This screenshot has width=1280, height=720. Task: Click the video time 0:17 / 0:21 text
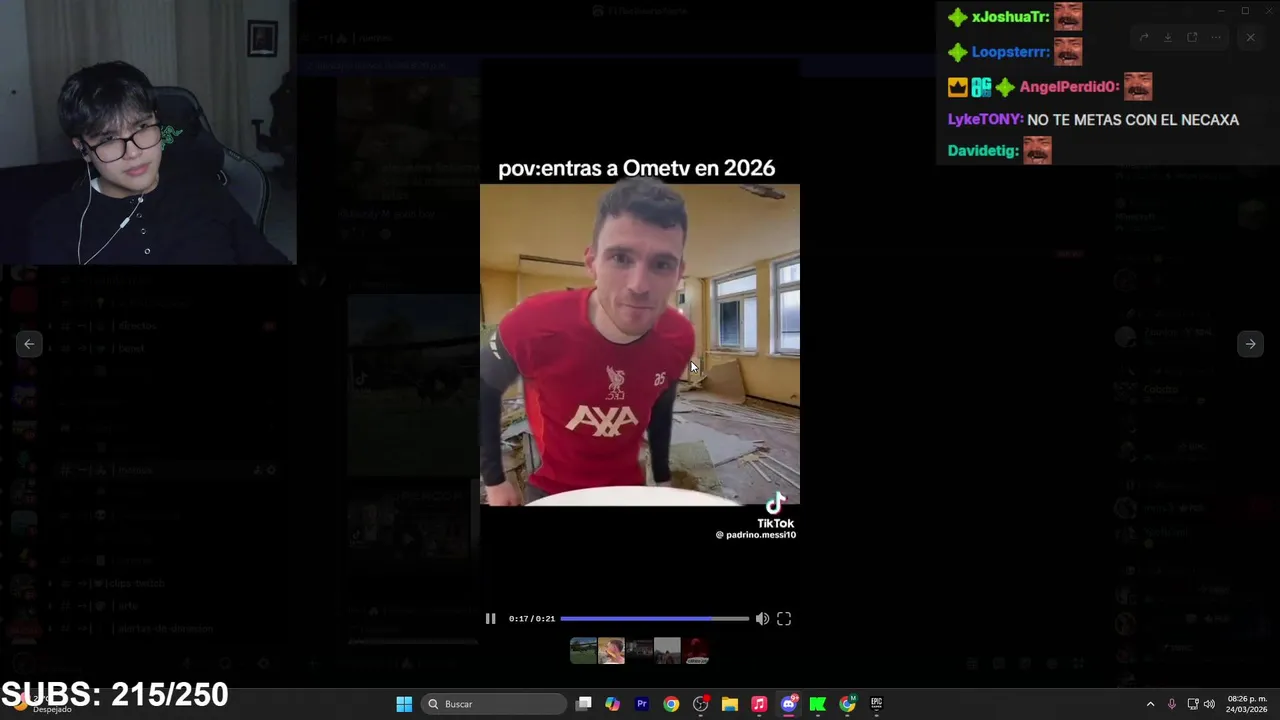pyautogui.click(x=531, y=619)
